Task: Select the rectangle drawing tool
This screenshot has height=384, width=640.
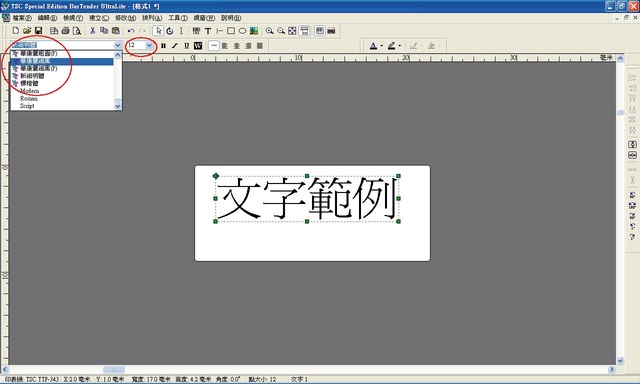Action: click(x=231, y=31)
